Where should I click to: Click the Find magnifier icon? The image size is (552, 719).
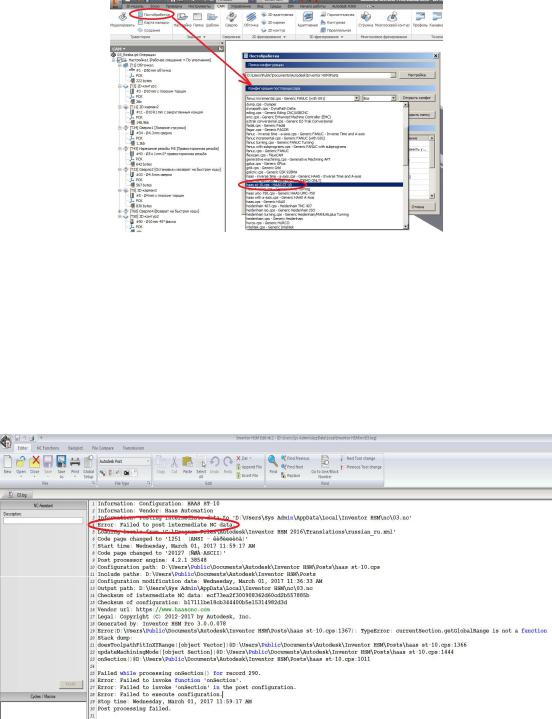[x=273, y=461]
